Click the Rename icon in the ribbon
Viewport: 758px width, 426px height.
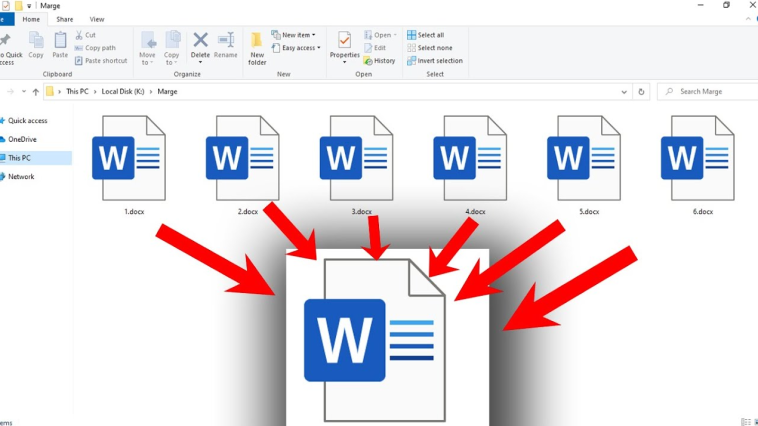point(226,41)
